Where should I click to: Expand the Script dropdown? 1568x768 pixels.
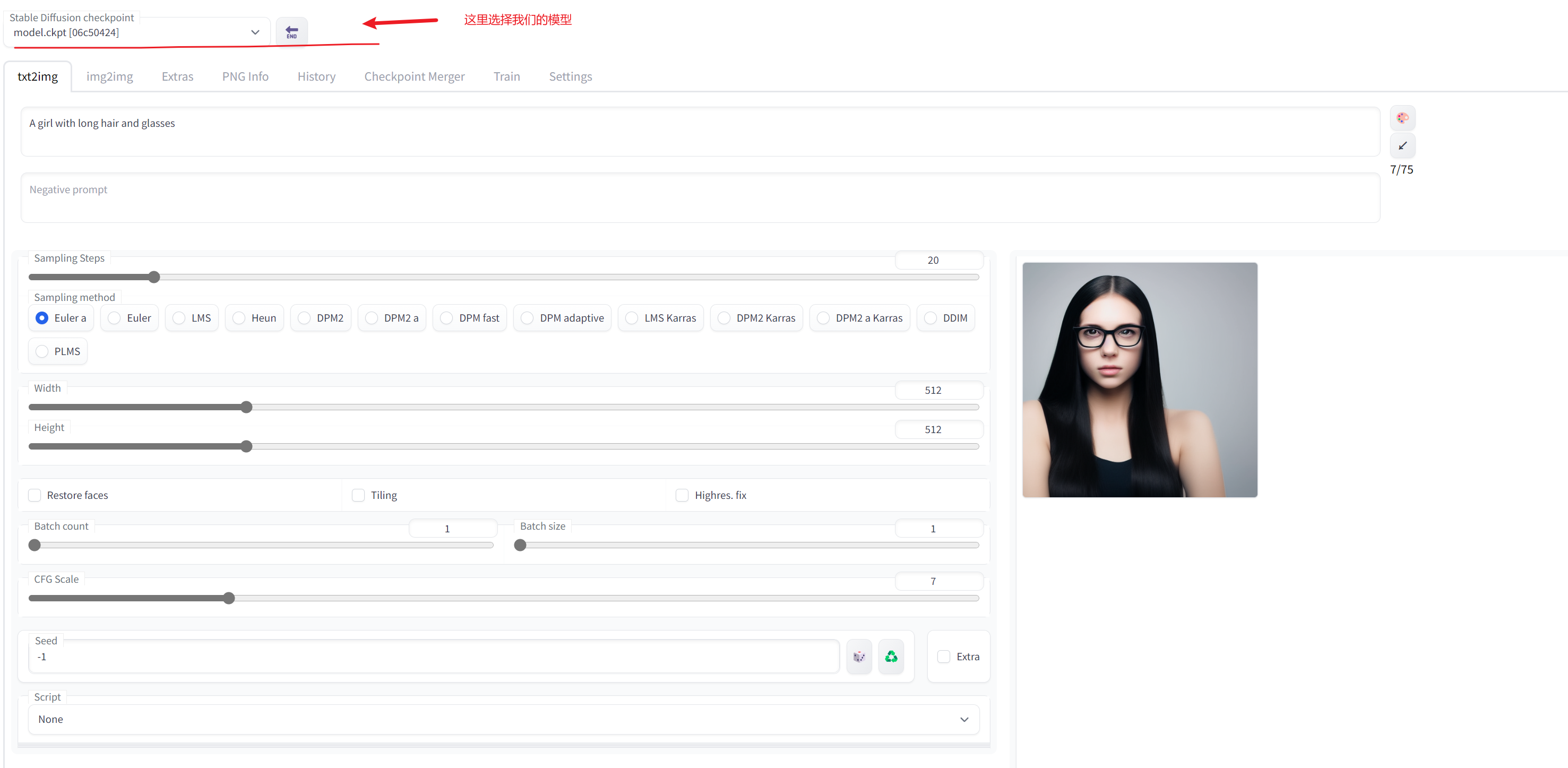pos(503,719)
